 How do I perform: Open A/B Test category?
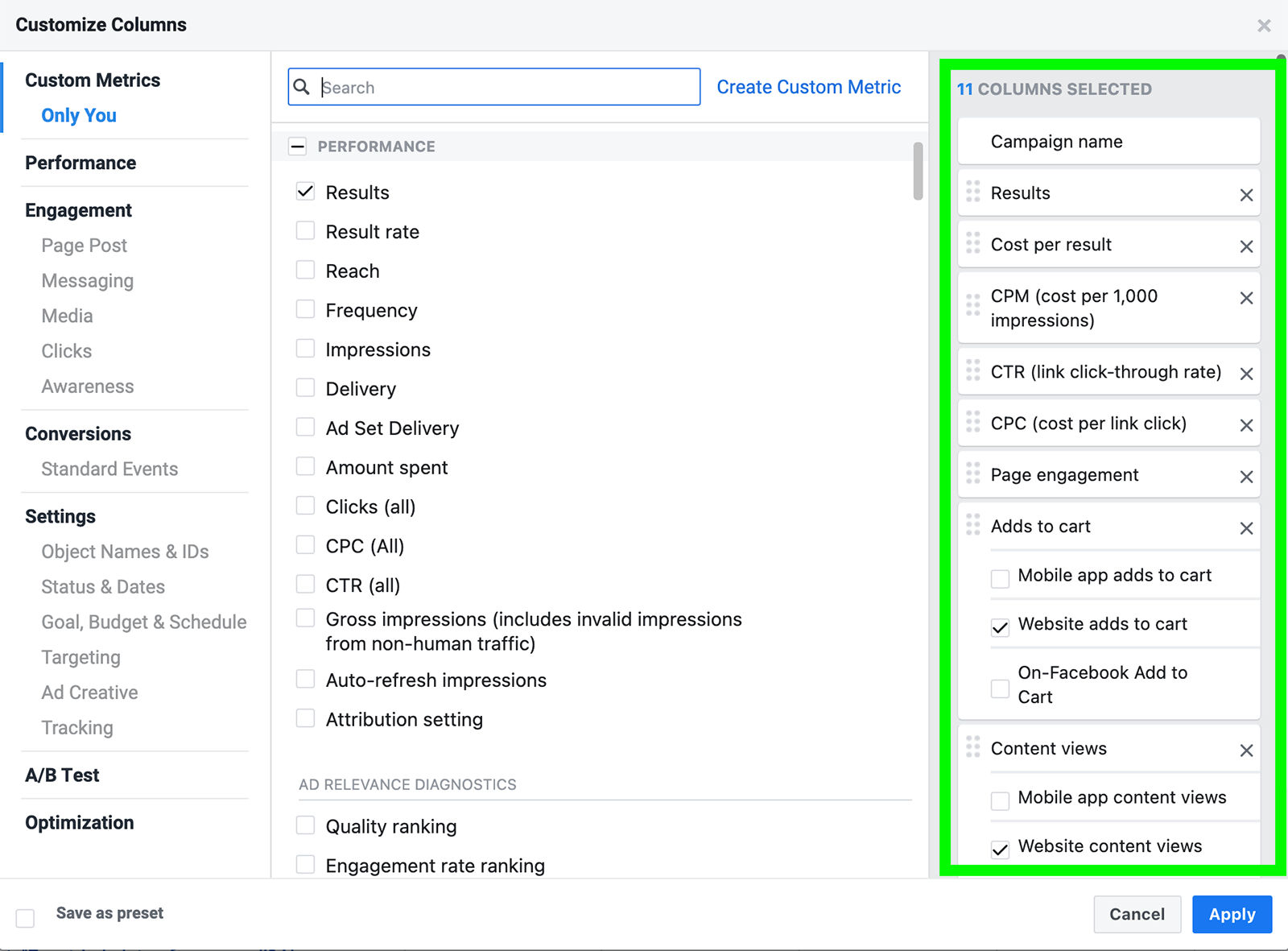62,775
